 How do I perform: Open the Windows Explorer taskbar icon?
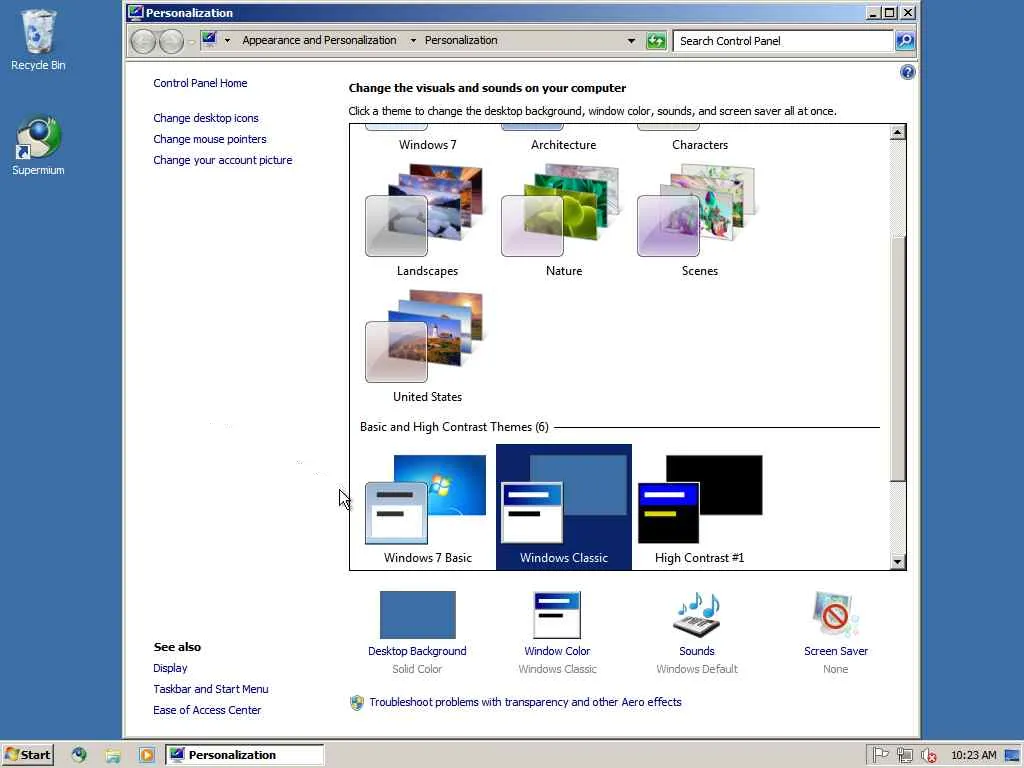point(112,756)
